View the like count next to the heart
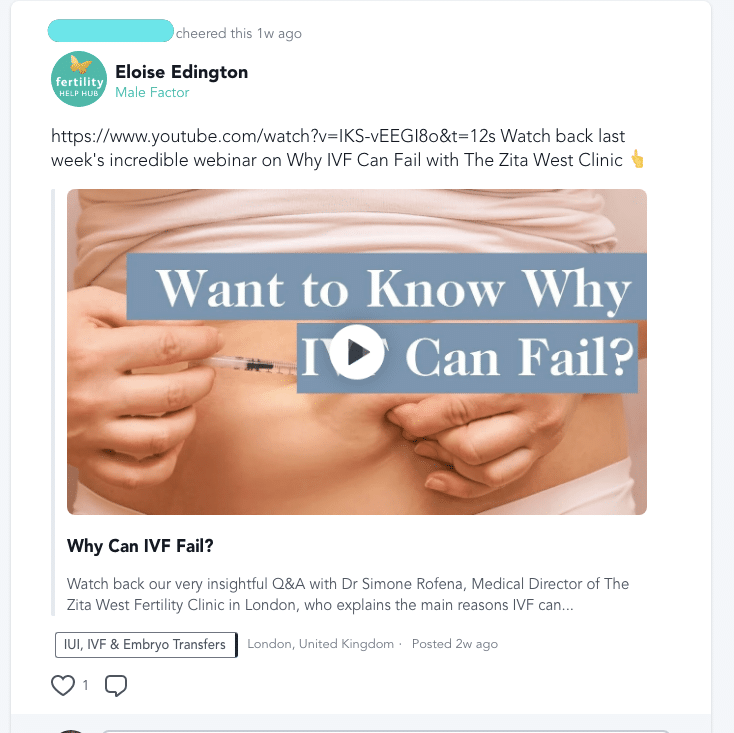This screenshot has height=733, width=734. click(85, 686)
